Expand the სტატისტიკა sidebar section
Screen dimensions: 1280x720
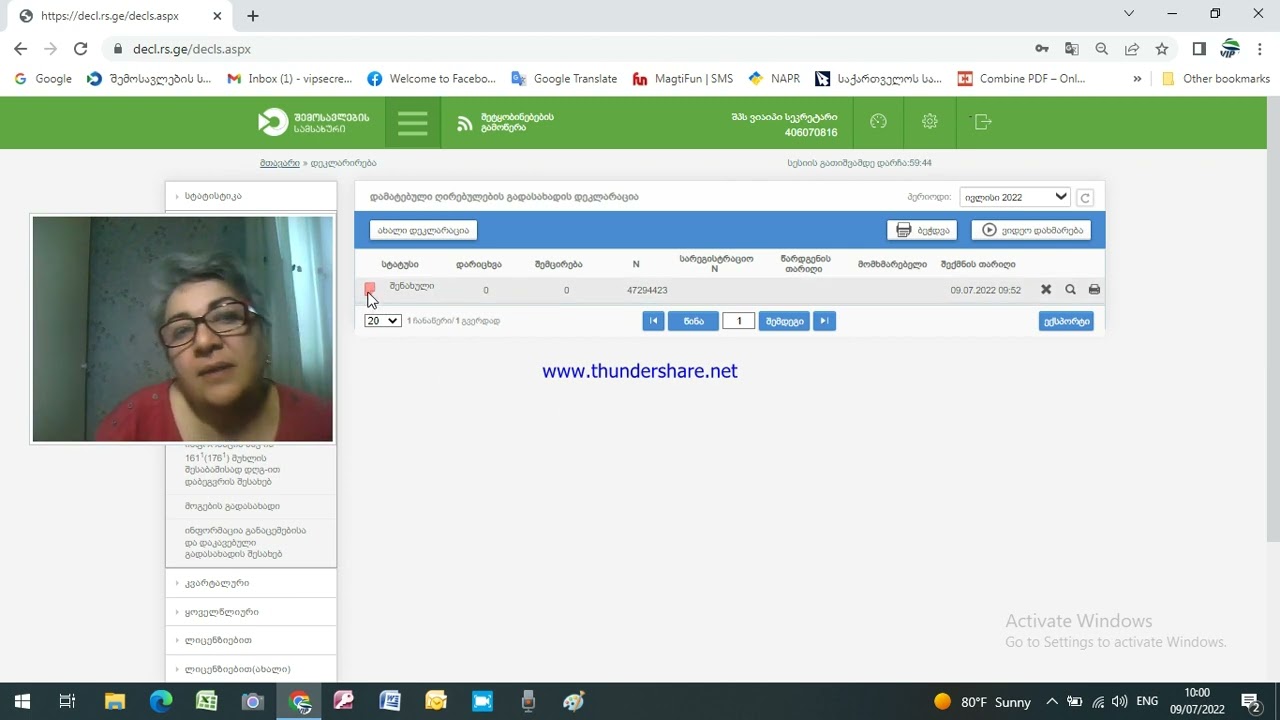coord(251,196)
